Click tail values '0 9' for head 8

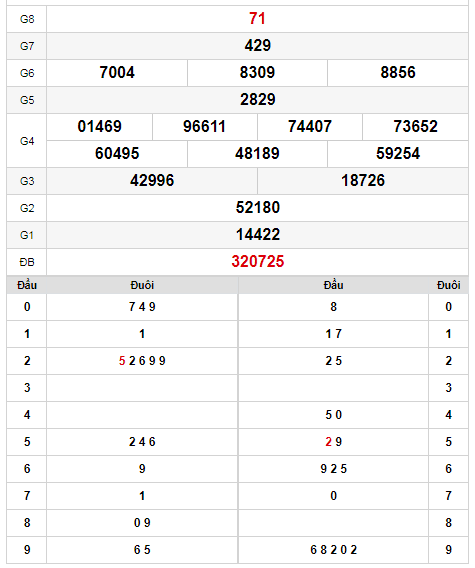pos(142,523)
